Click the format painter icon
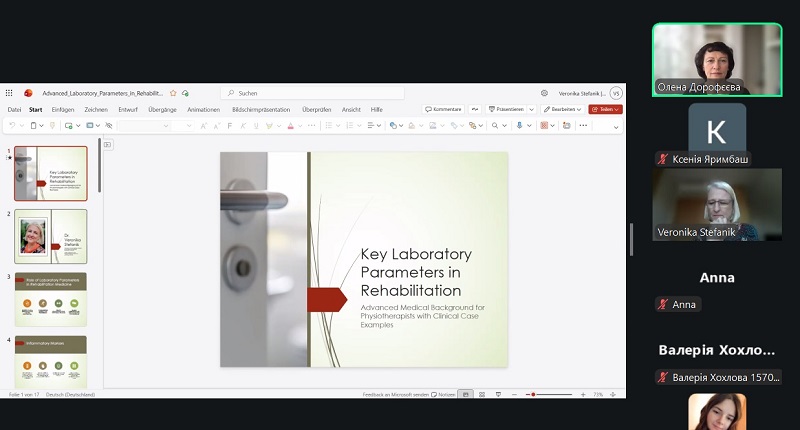Viewport: 800px width, 430px height. pos(52,125)
